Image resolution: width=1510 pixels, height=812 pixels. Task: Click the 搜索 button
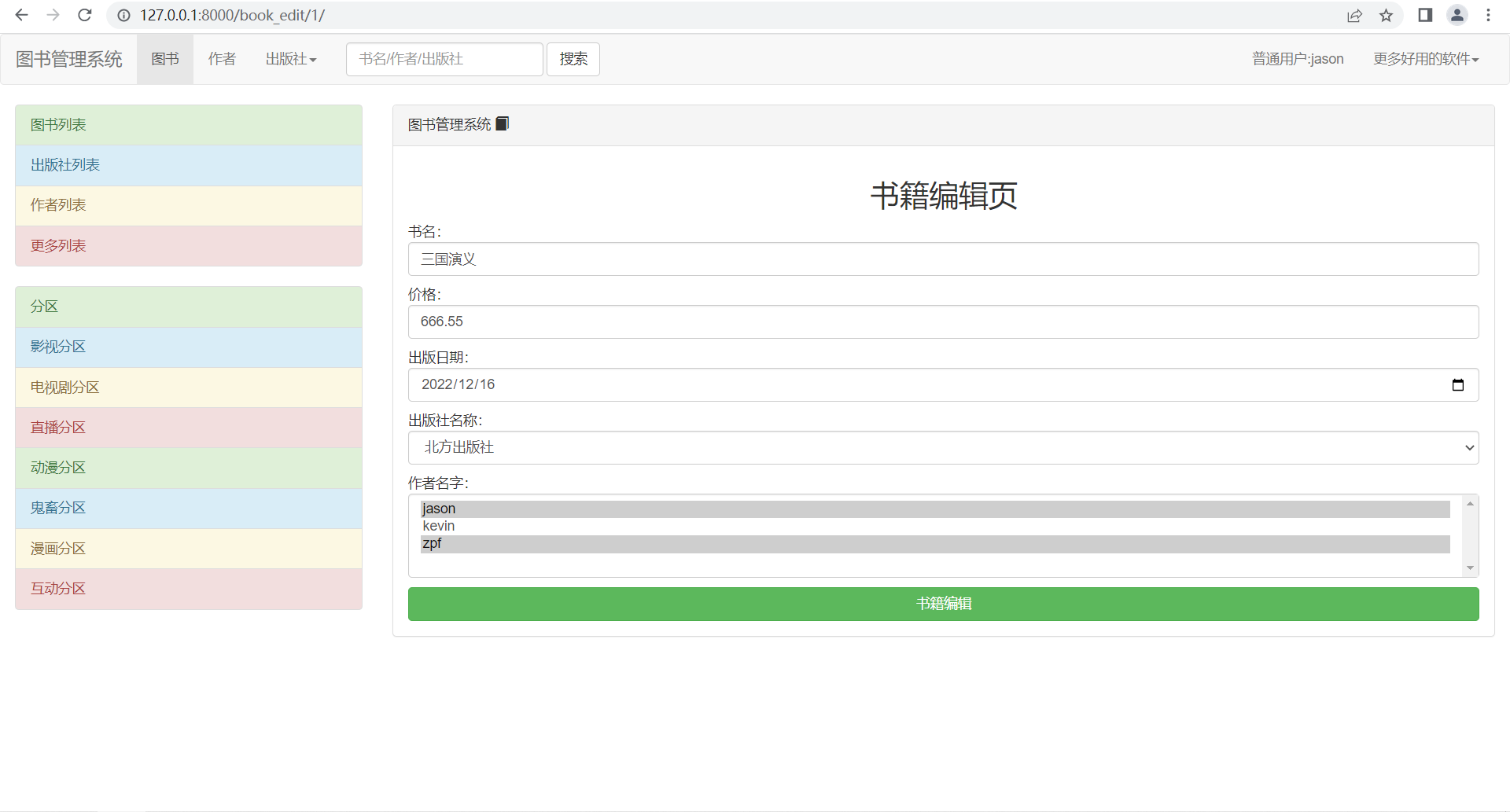click(x=573, y=59)
